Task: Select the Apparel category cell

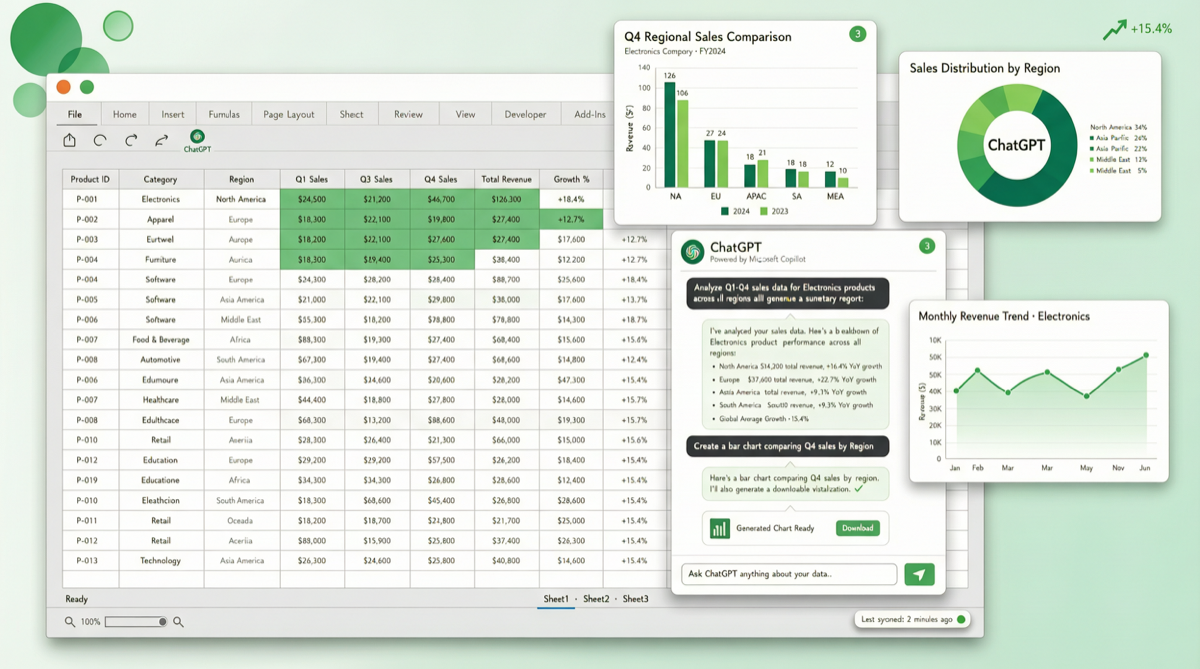Action: coord(161,219)
